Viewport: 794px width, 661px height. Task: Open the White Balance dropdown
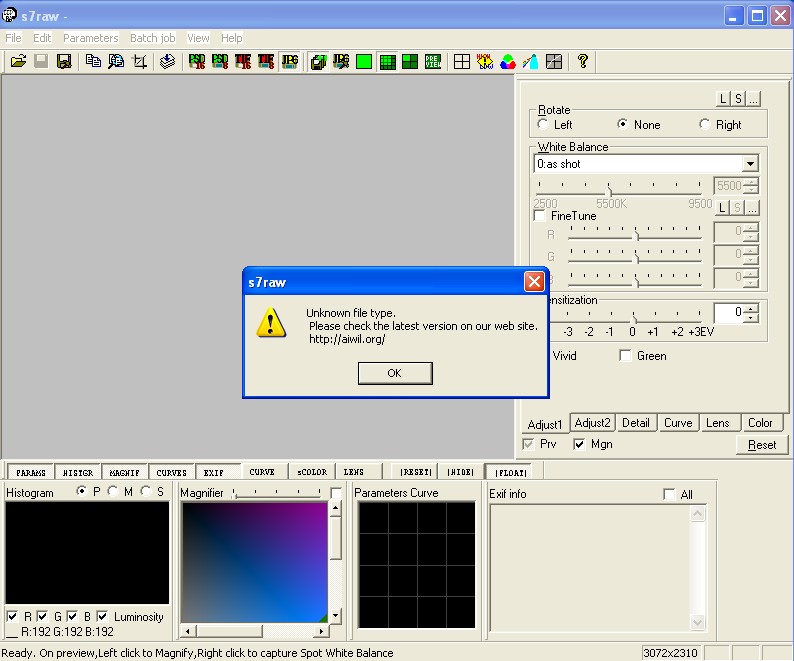click(x=750, y=164)
